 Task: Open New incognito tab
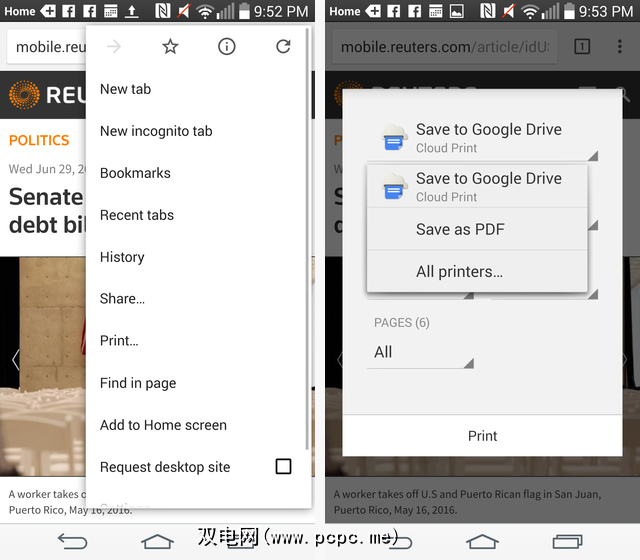click(156, 131)
